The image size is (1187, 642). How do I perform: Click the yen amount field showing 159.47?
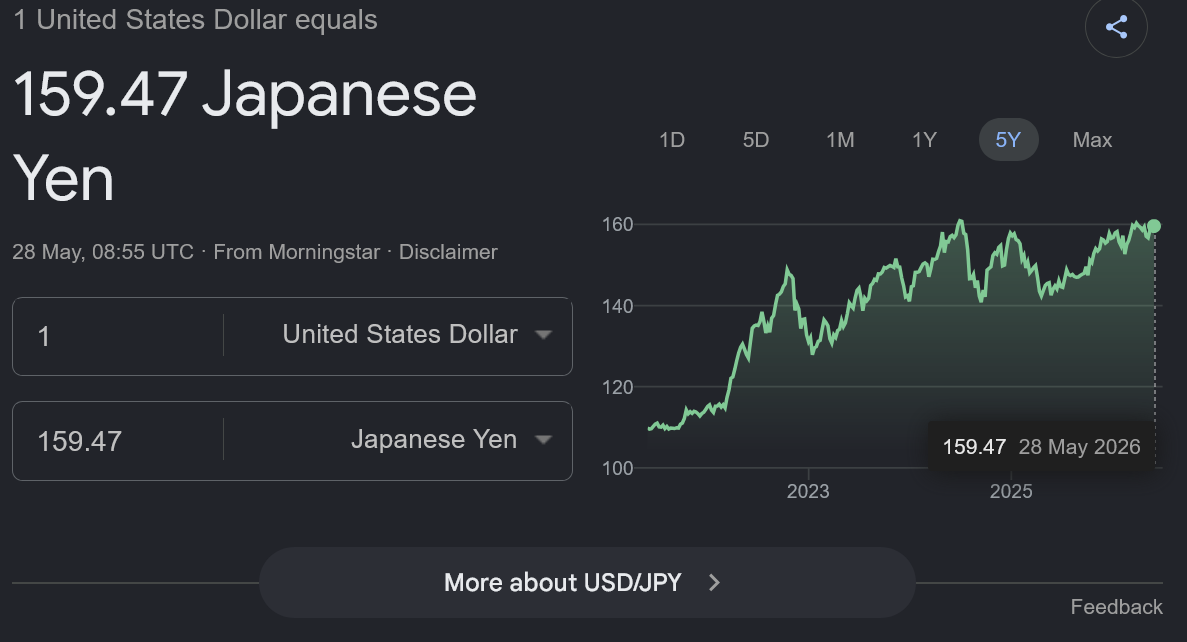(118, 441)
